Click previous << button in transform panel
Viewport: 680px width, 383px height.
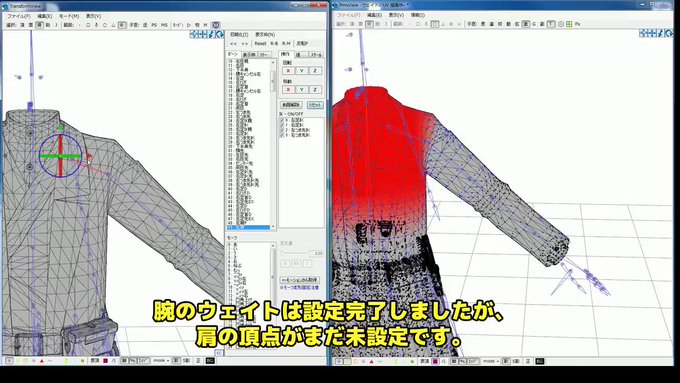pyautogui.click(x=233, y=43)
